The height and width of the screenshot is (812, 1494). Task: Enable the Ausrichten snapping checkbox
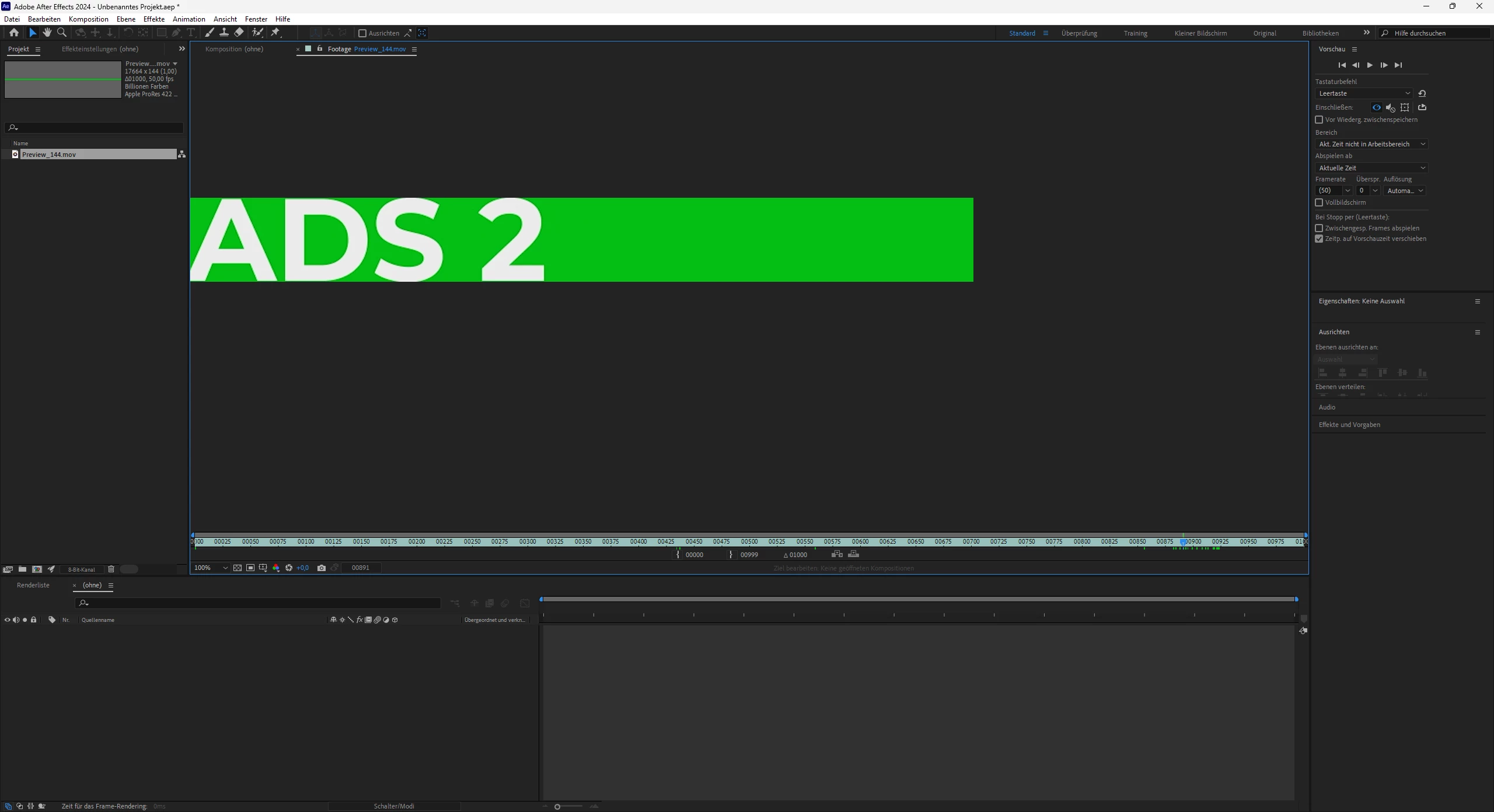pyautogui.click(x=362, y=33)
